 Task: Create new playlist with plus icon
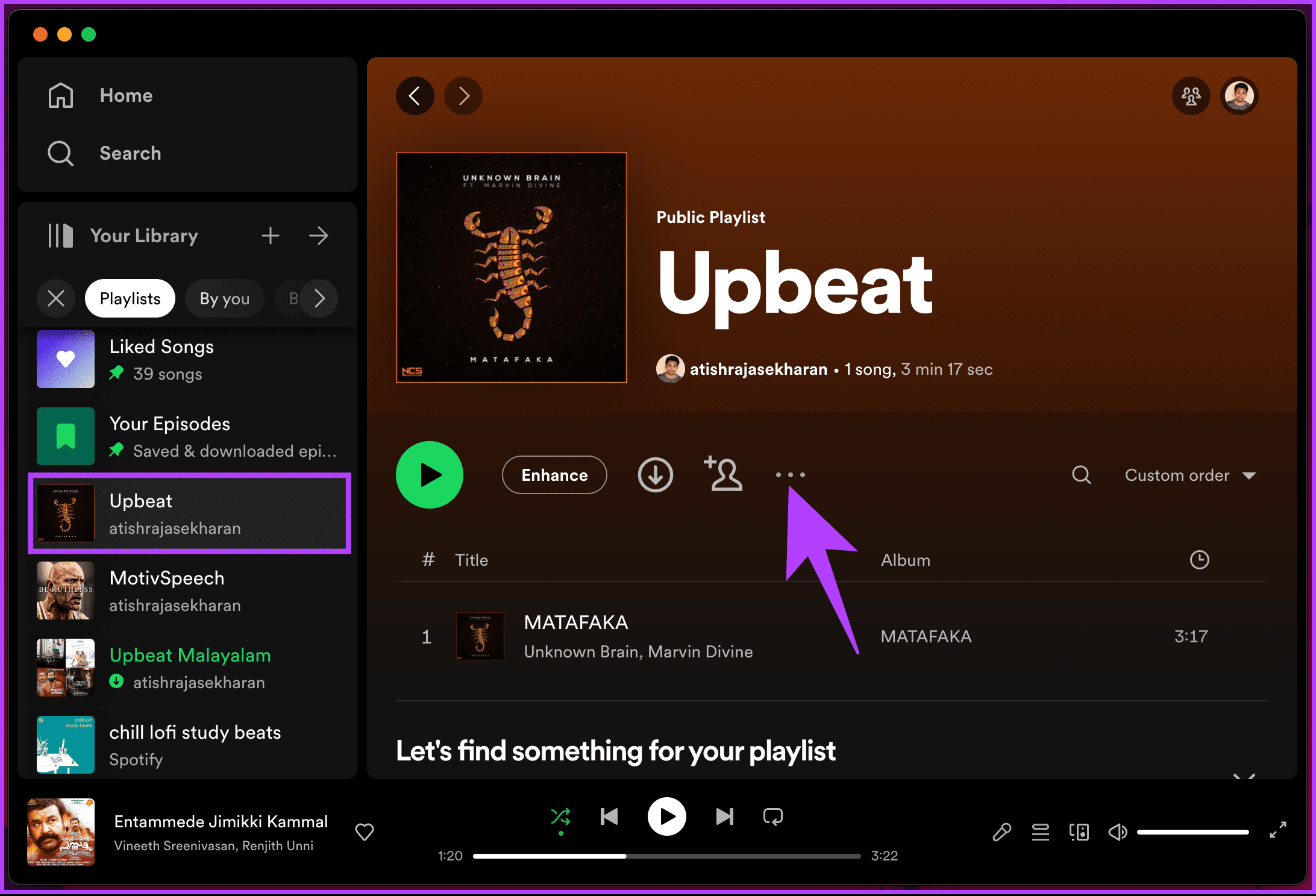coord(271,236)
